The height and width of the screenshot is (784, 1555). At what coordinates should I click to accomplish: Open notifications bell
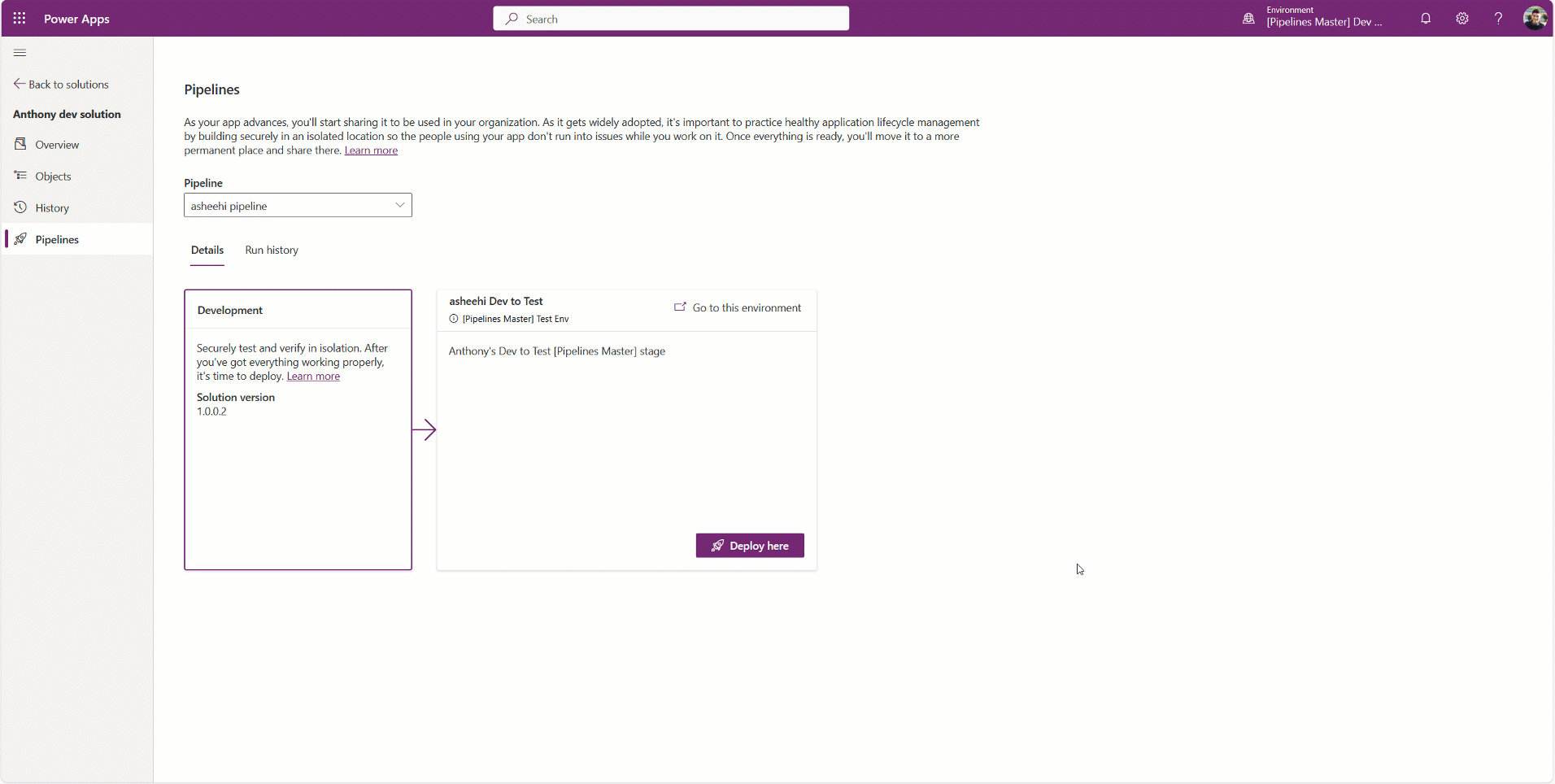(x=1425, y=18)
